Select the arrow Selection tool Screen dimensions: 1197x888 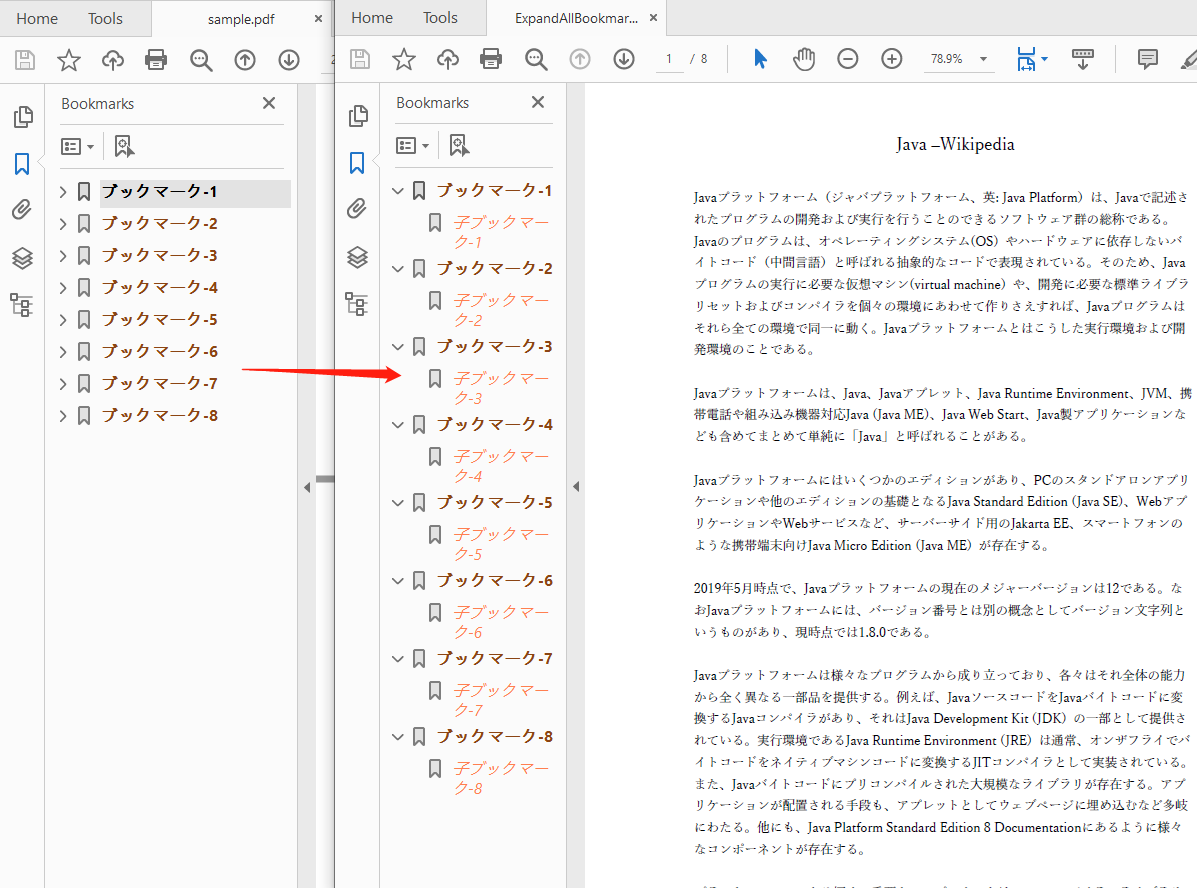pyautogui.click(x=760, y=59)
